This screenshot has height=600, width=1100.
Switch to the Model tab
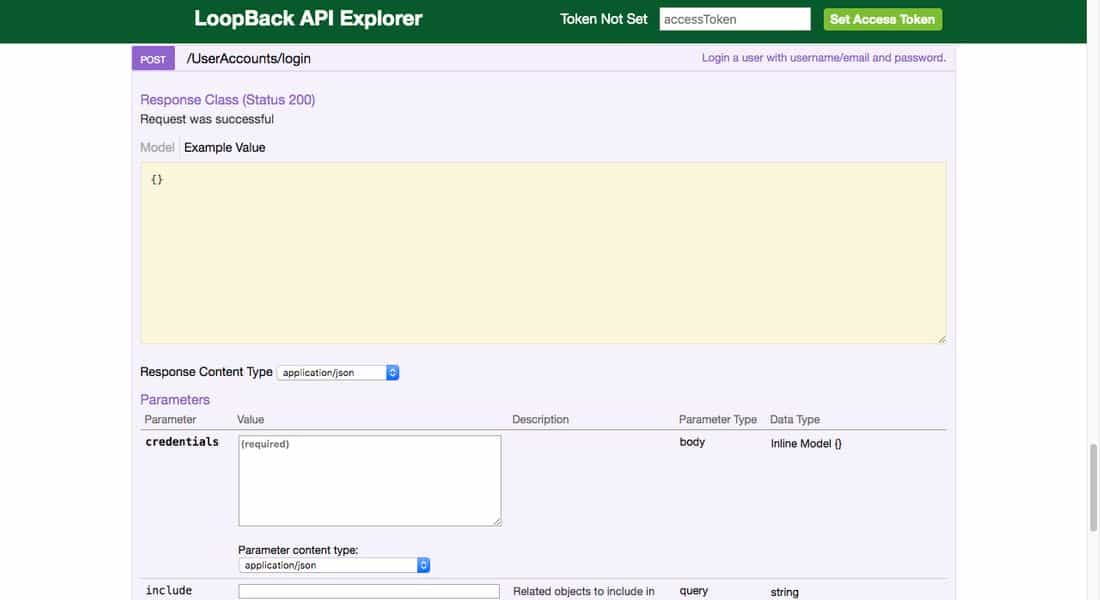pyautogui.click(x=157, y=147)
